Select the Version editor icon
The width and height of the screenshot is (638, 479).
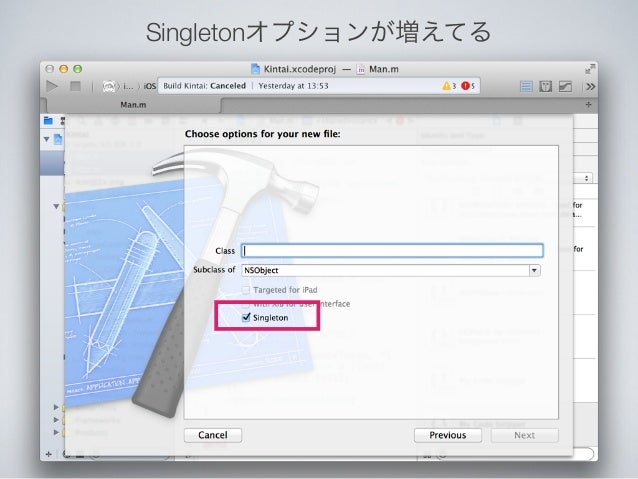[565, 86]
